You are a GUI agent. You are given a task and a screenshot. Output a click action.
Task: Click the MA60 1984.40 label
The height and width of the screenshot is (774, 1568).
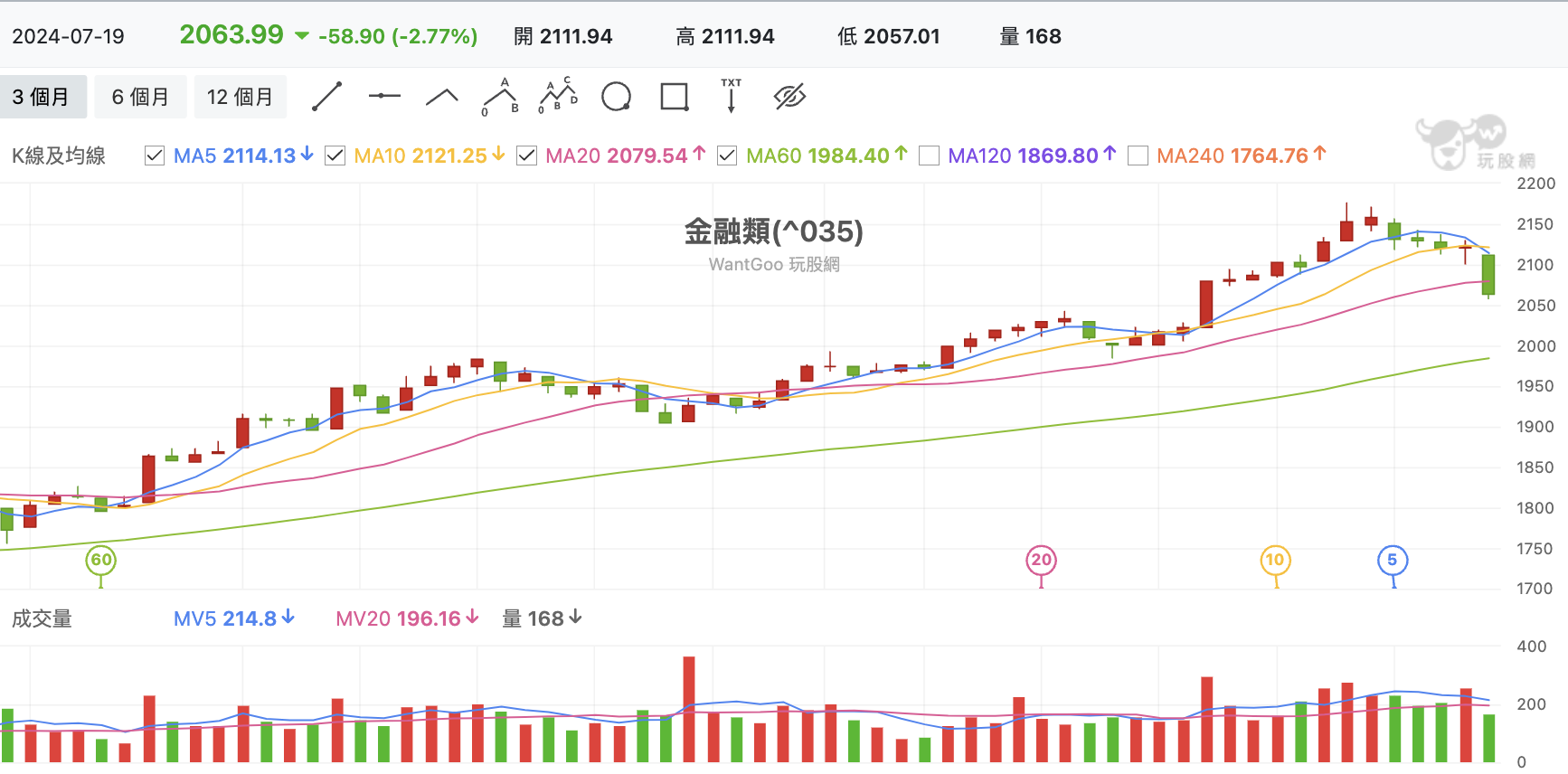(827, 156)
